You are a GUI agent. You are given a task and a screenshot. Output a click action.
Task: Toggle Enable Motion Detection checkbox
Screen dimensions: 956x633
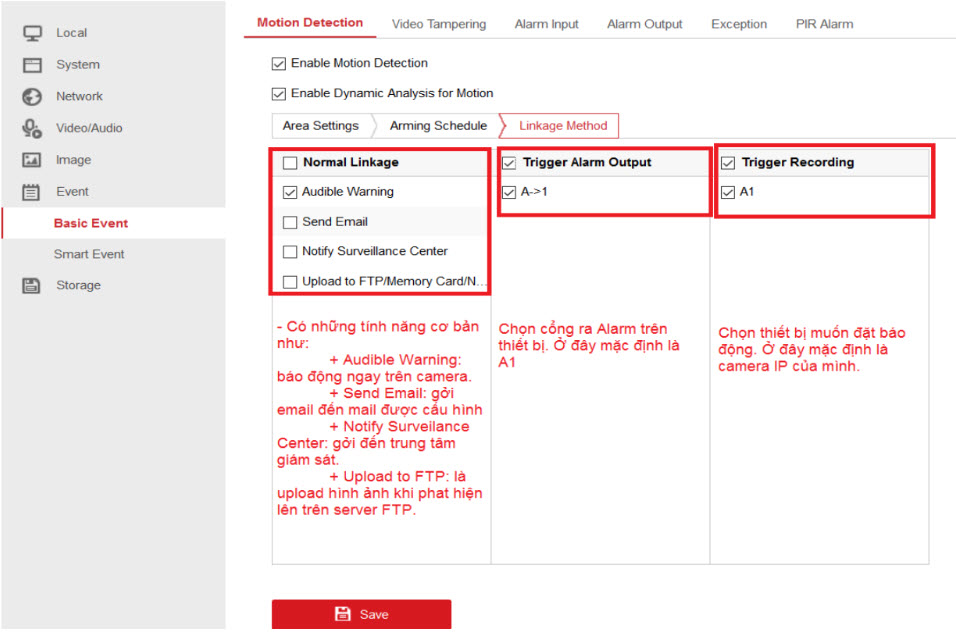279,64
